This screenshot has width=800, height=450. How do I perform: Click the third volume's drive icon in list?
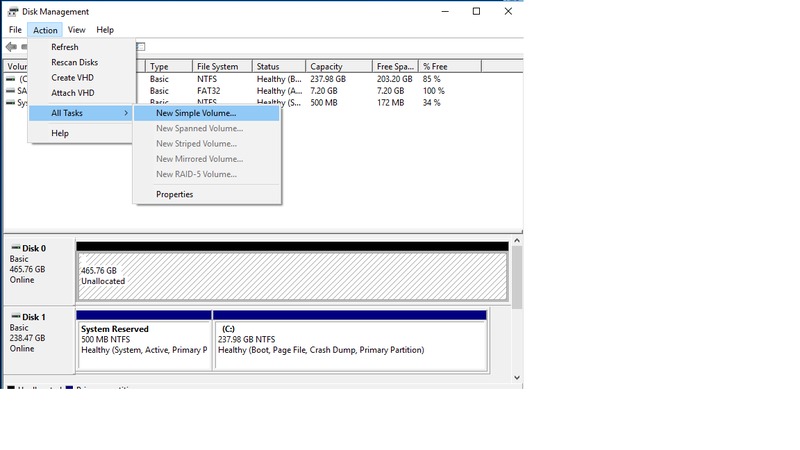tap(11, 103)
